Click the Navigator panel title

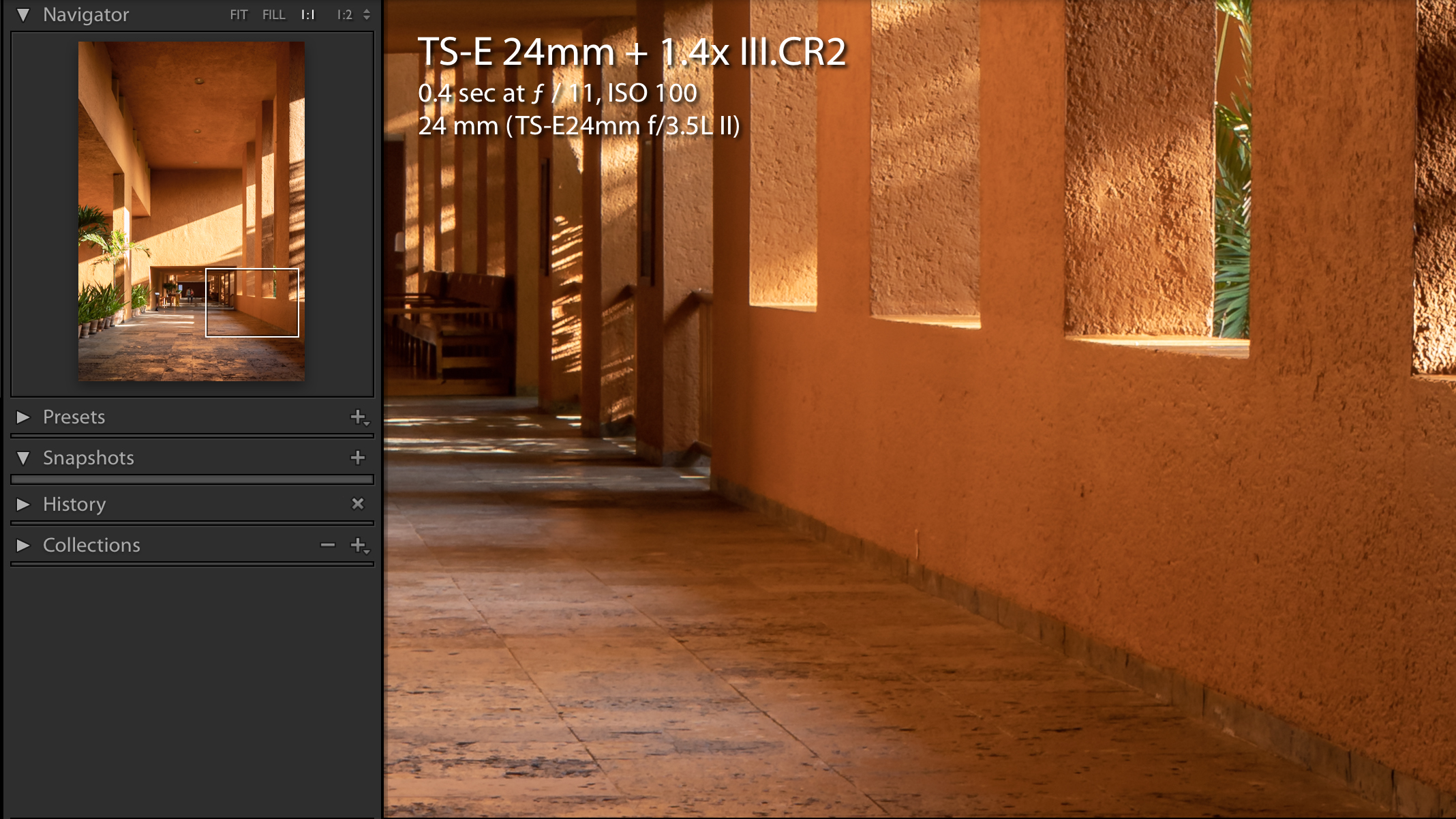86,15
